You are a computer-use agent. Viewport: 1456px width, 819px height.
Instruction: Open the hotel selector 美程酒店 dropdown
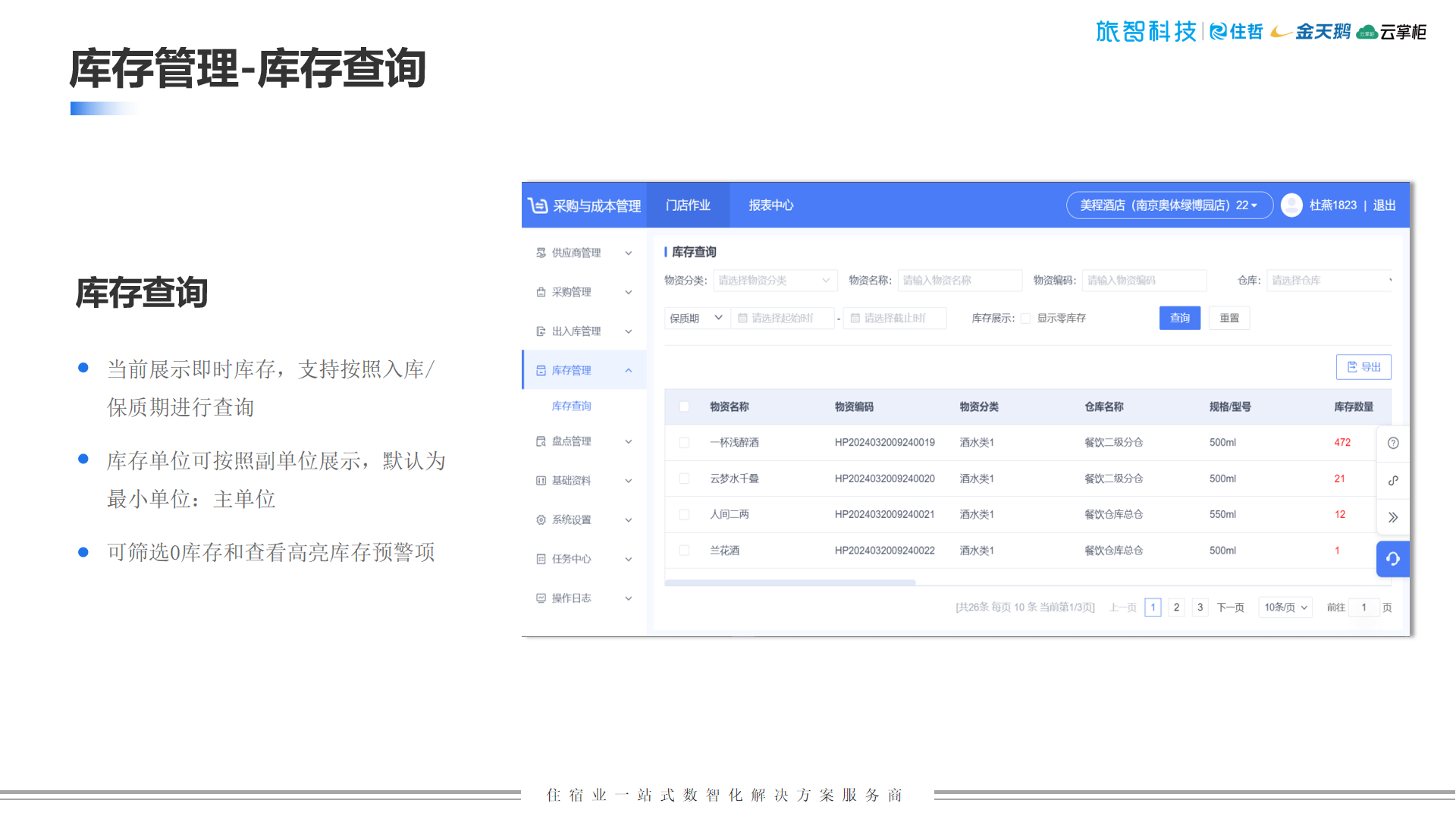(1169, 206)
